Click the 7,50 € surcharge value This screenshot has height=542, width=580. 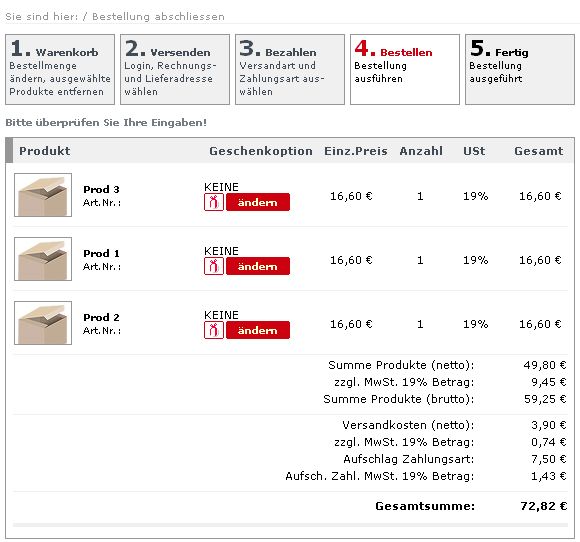click(x=549, y=459)
